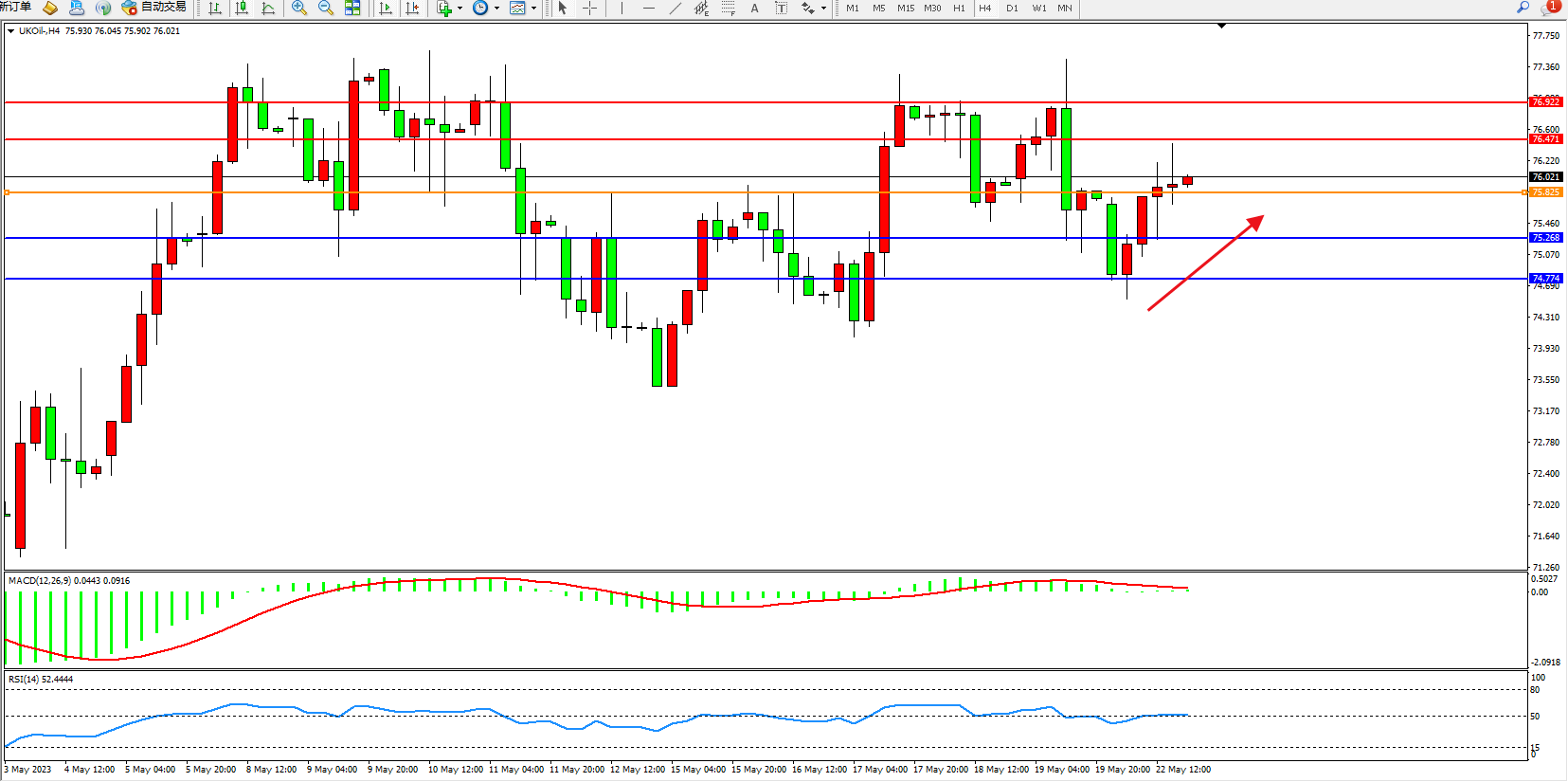Open the periodicity clock dropdown arrow
The image size is (1568, 782).
click(496, 8)
